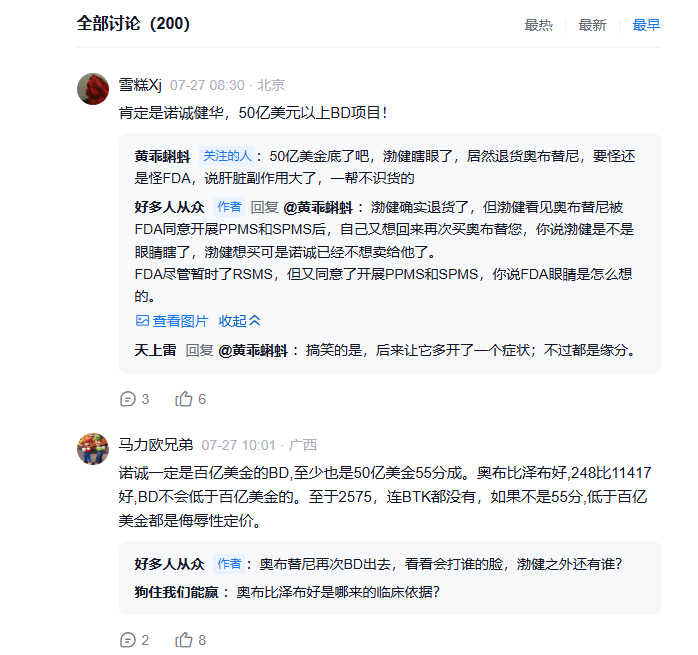698x655 pixels.
Task: Click the username 马力欧兄弟
Action: (x=156, y=445)
